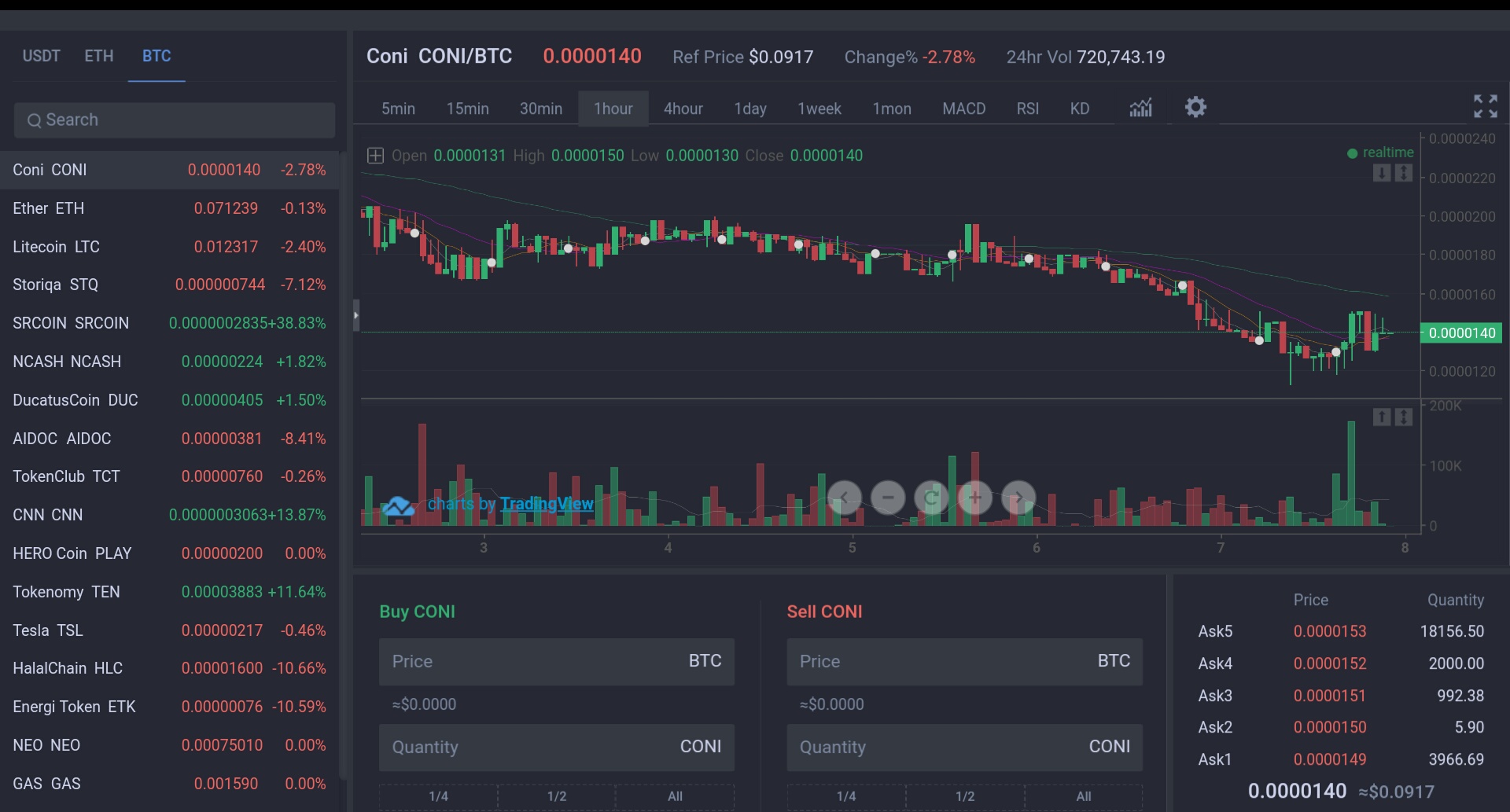Reset the chart view with circular arrow

pos(931,498)
